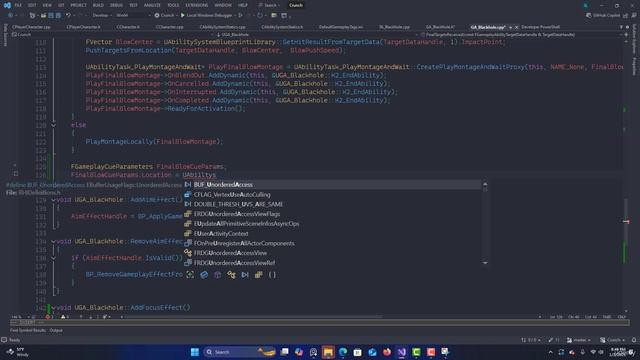Open File Explorer from taskbar

pyautogui.click(x=328, y=352)
